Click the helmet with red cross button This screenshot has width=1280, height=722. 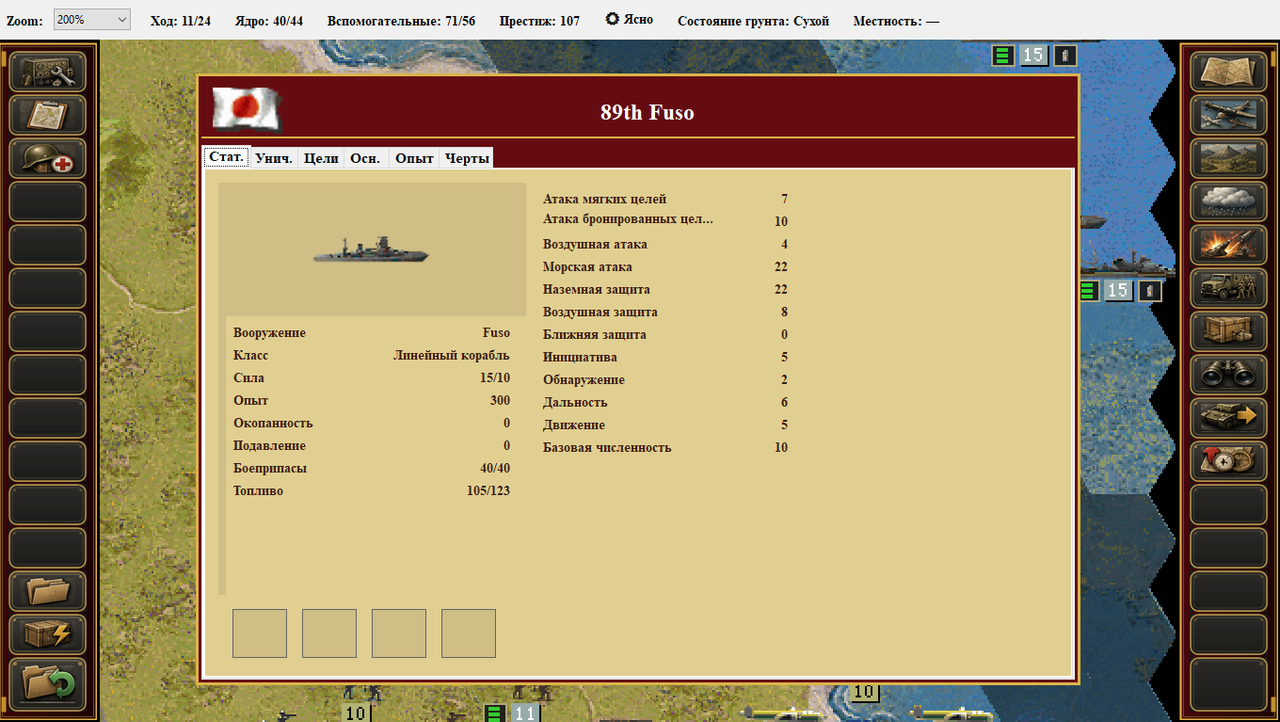click(x=48, y=158)
